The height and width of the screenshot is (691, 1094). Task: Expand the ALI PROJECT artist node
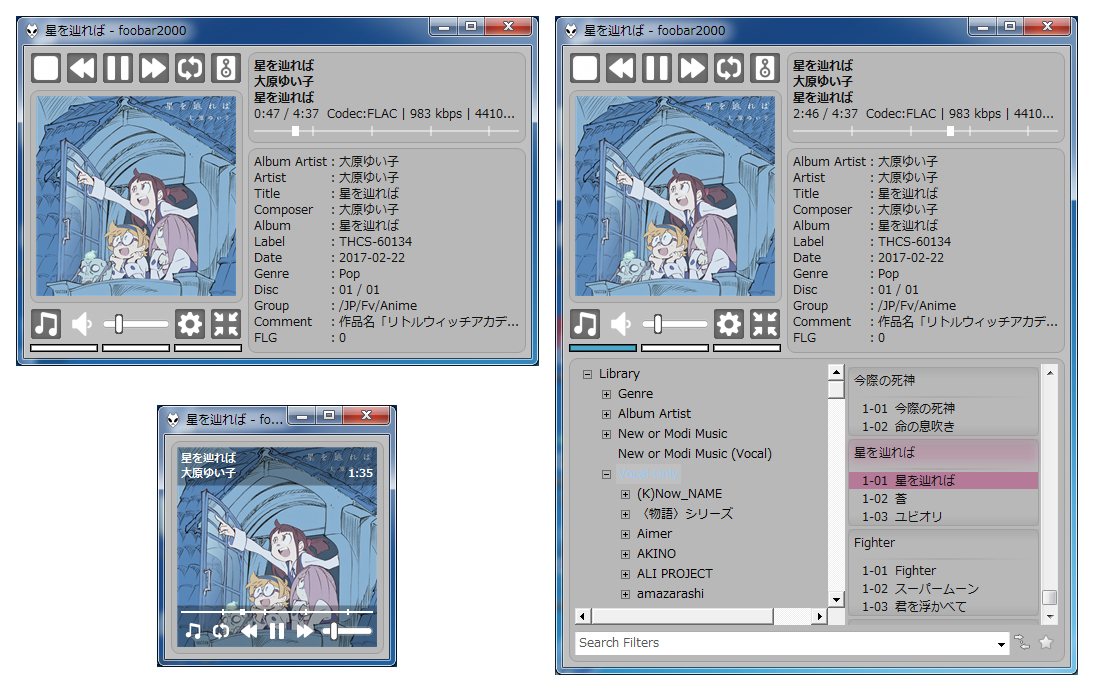click(625, 574)
